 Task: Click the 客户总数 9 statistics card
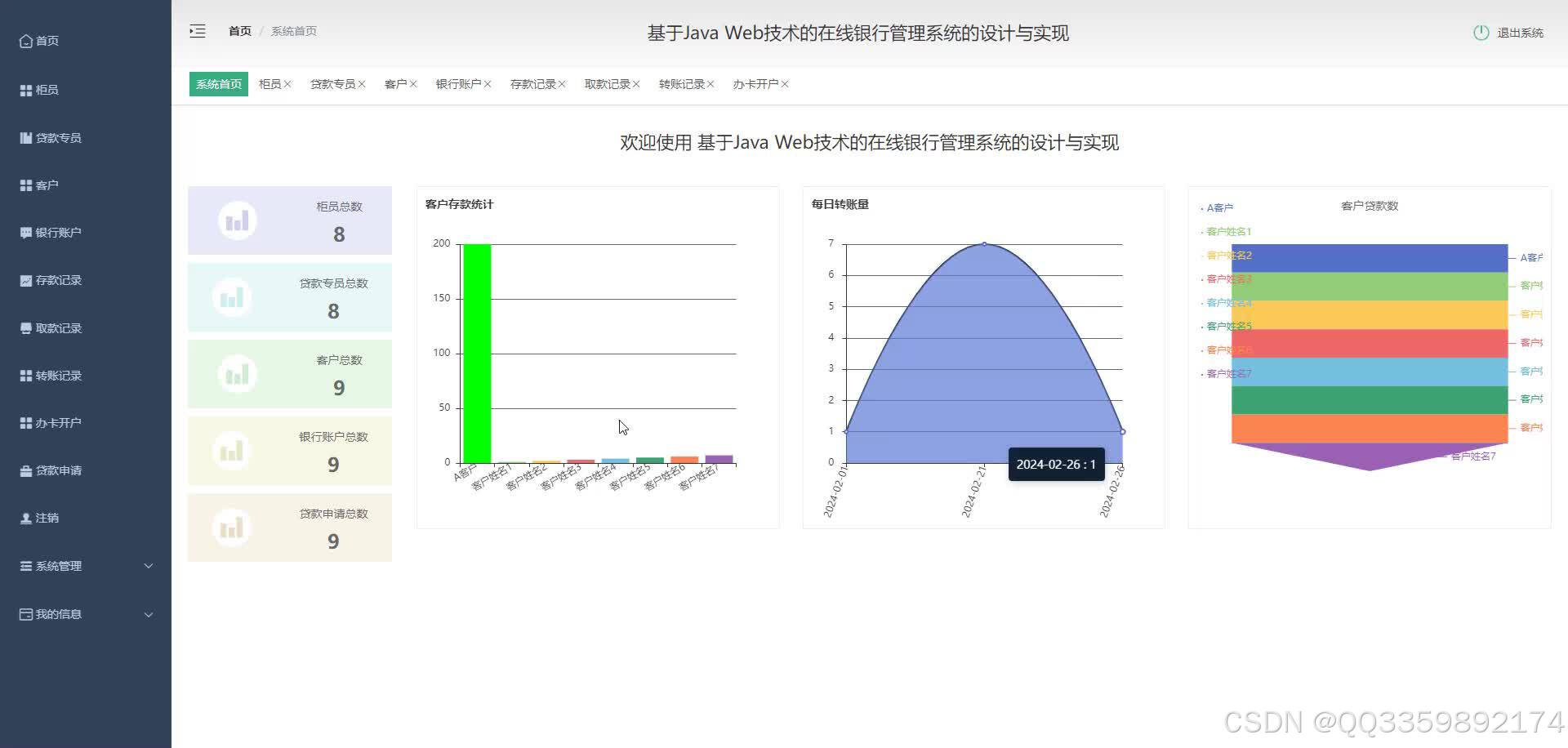click(290, 374)
